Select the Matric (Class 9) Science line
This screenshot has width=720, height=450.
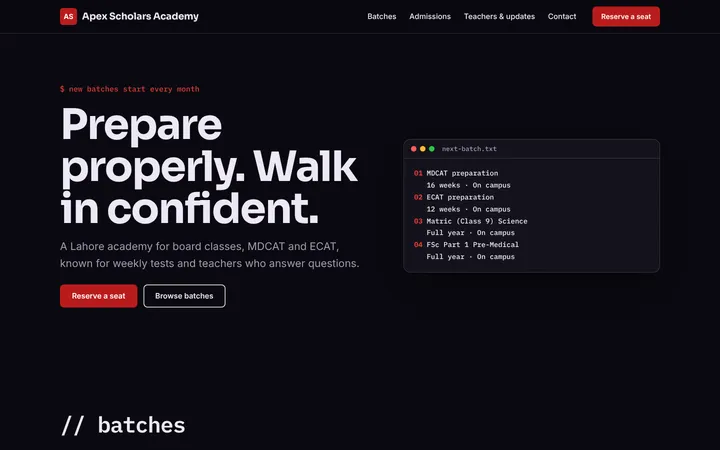(x=477, y=221)
